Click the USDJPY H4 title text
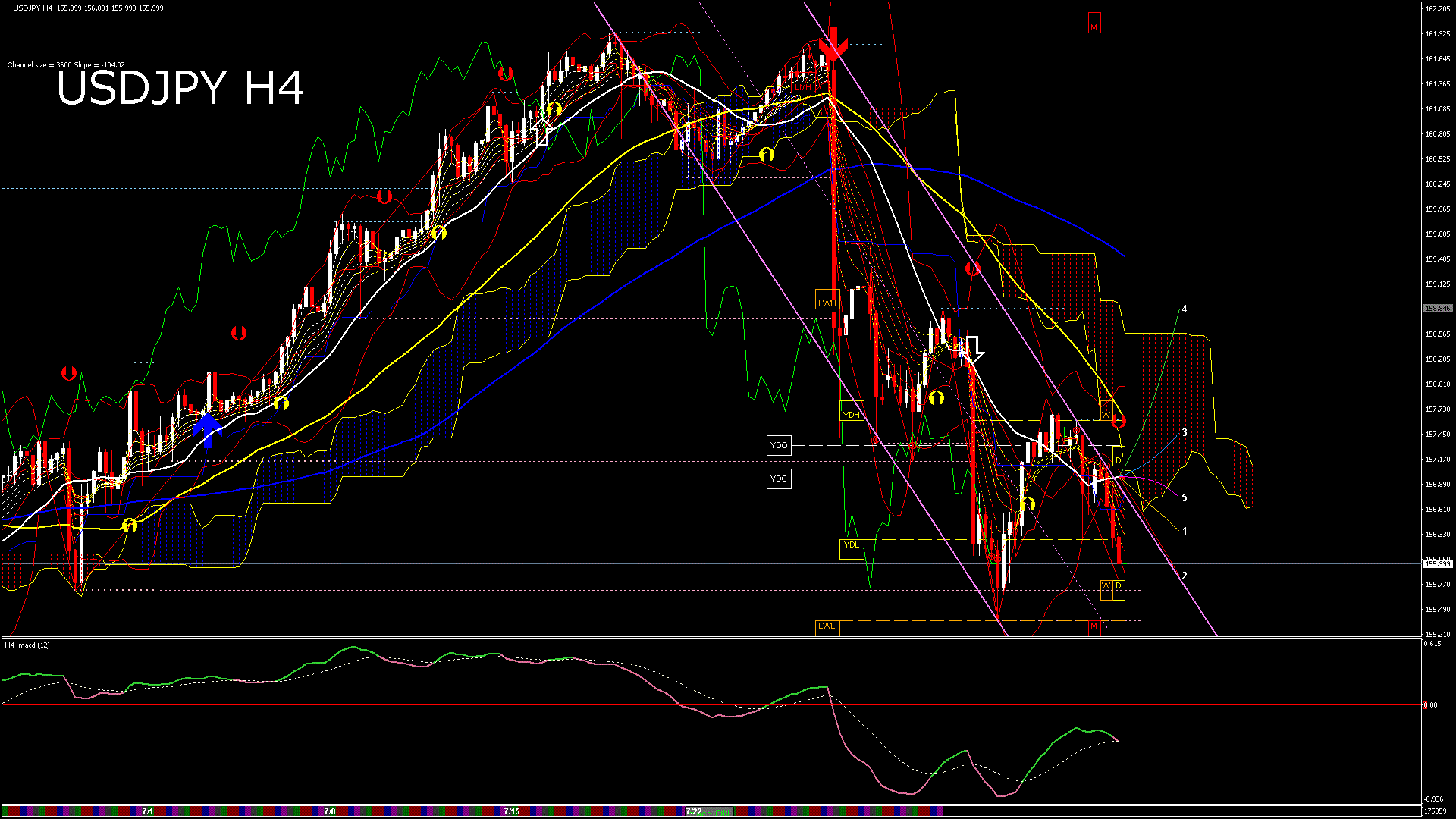This screenshot has width=1456, height=819. pos(180,88)
